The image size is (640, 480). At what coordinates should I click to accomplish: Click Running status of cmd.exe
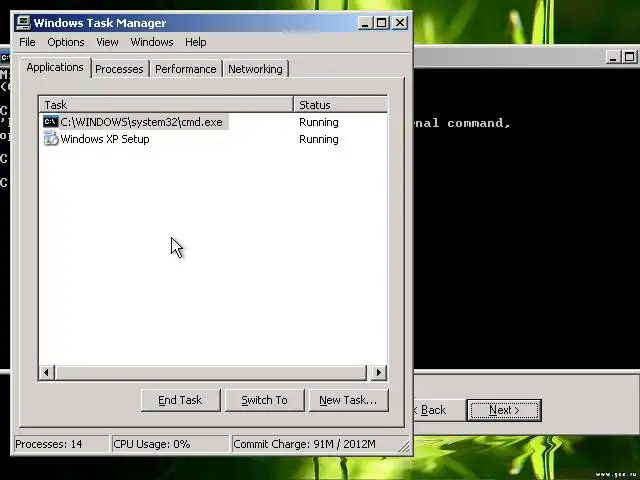[319, 122]
